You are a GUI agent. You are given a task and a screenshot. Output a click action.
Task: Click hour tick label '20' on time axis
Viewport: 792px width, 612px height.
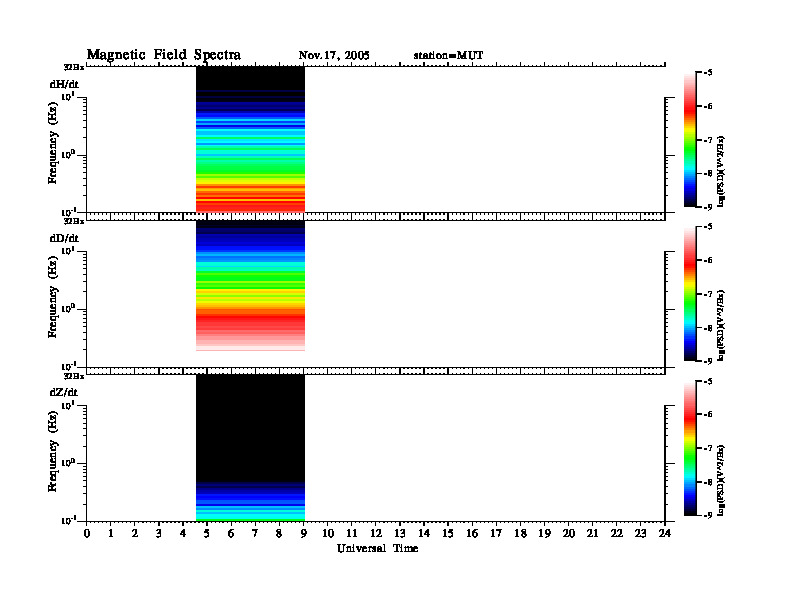[569, 533]
